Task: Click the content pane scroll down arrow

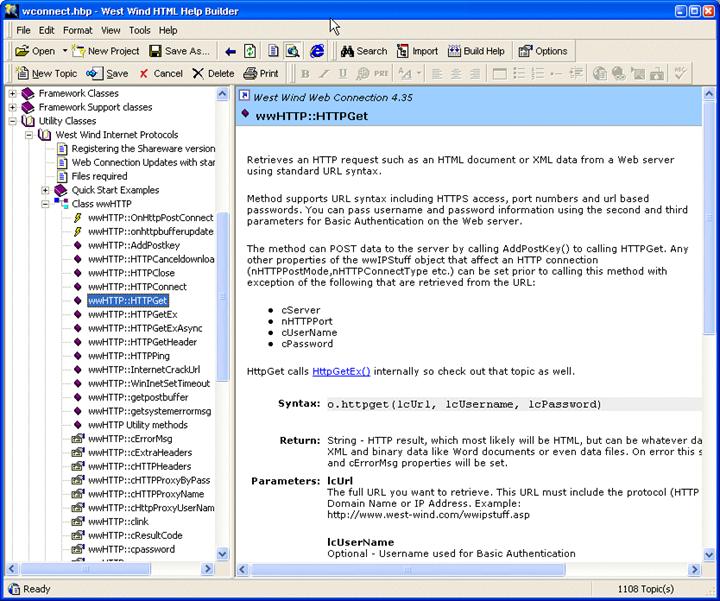Action: coord(709,555)
